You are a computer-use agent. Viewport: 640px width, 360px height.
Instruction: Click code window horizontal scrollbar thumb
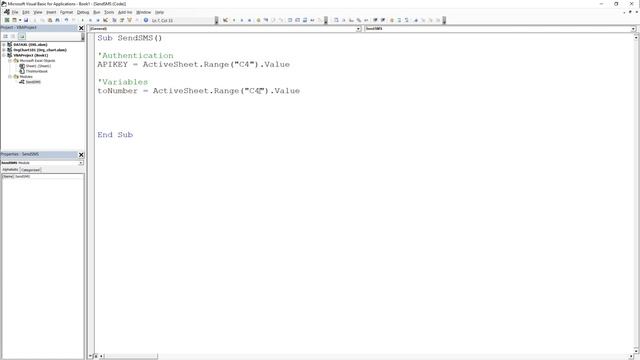click(131, 356)
